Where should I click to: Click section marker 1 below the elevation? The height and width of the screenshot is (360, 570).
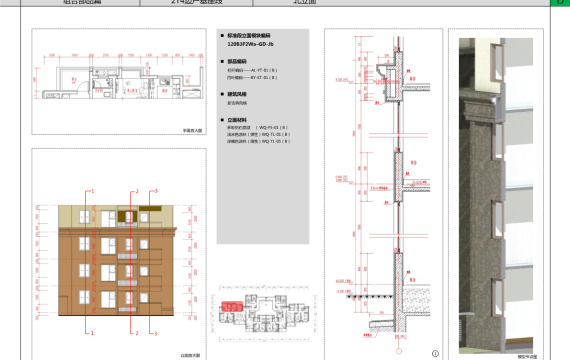click(92, 333)
